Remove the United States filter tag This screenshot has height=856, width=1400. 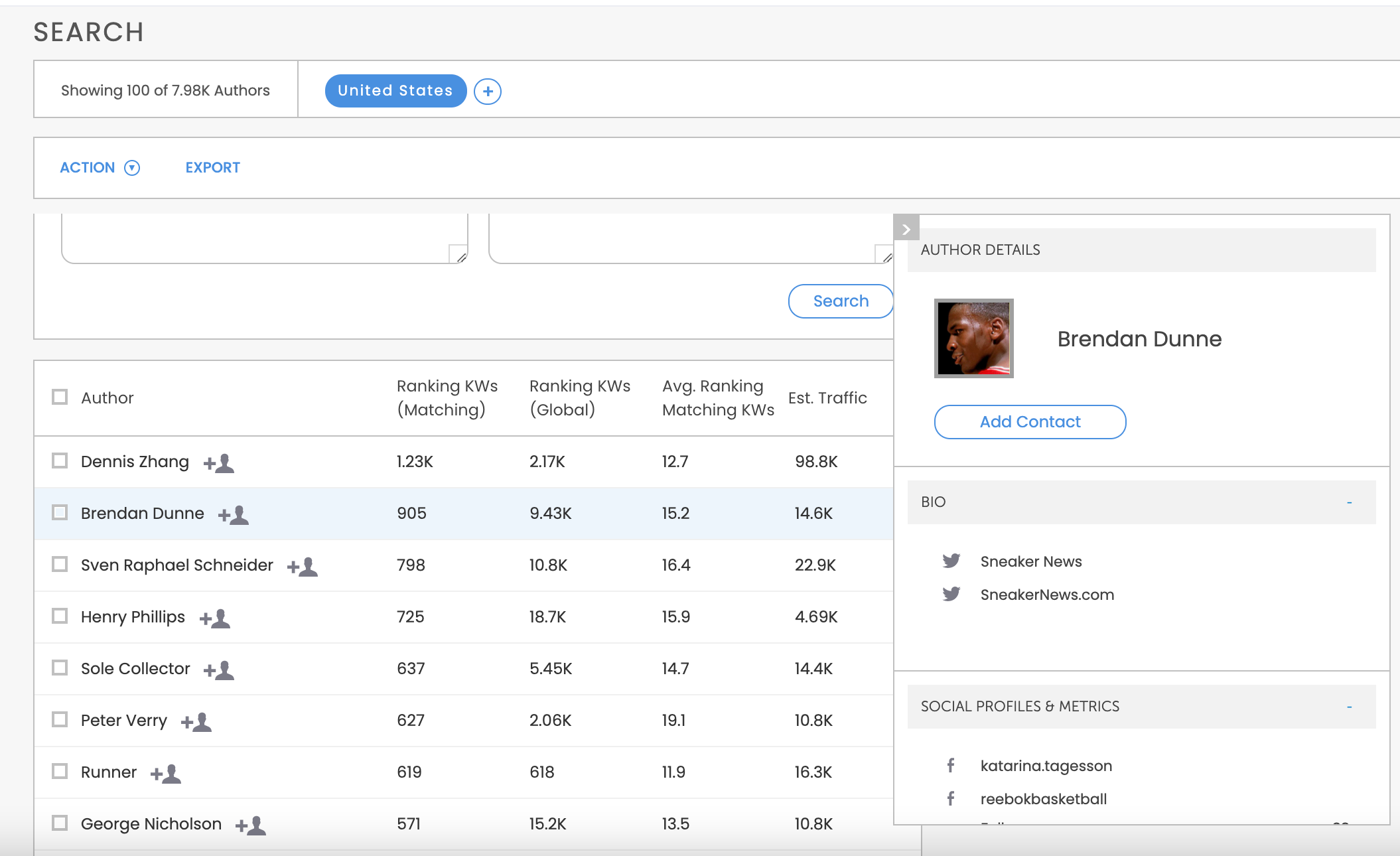point(395,91)
